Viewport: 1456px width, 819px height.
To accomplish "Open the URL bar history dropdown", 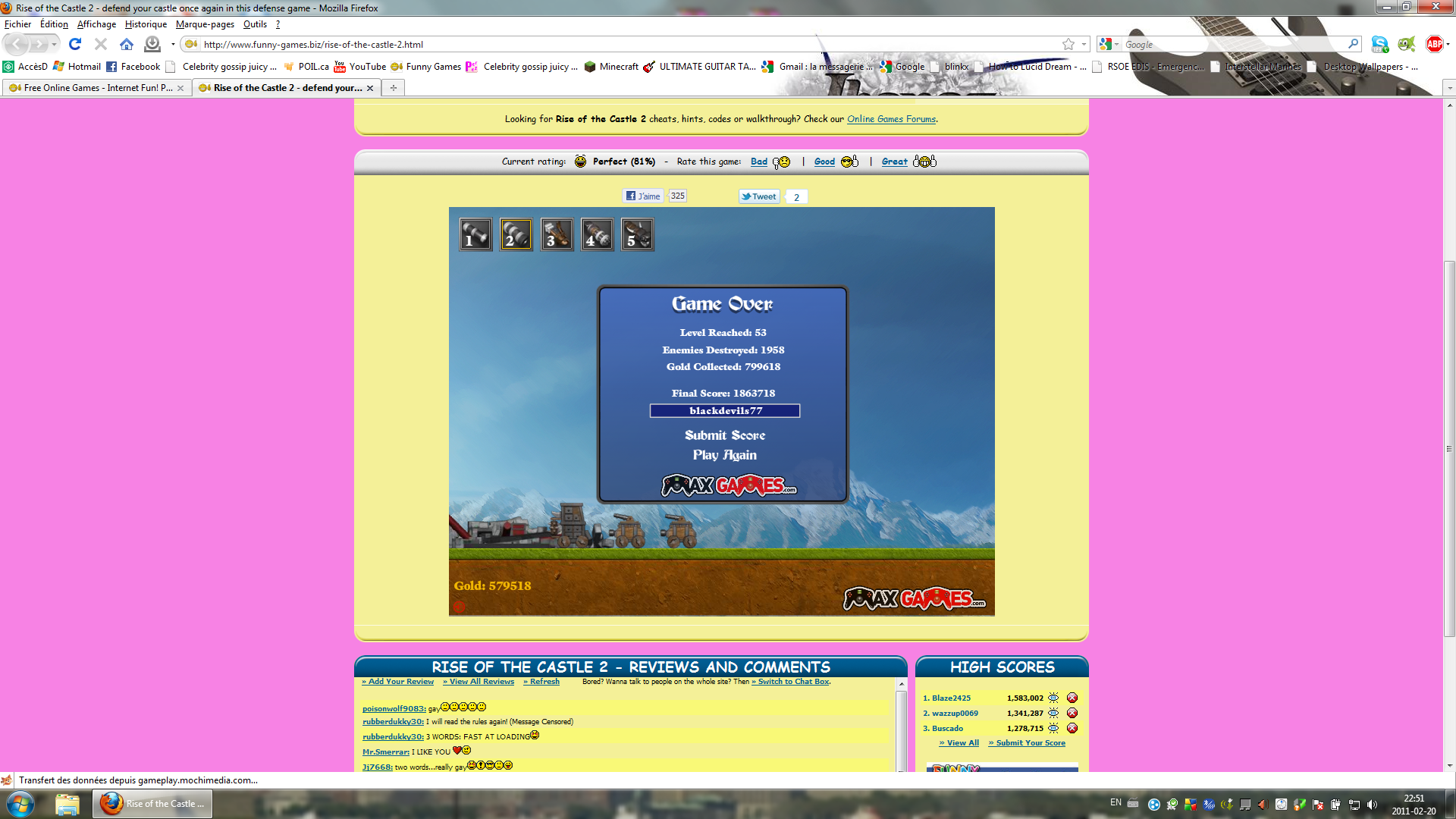I will (1084, 45).
